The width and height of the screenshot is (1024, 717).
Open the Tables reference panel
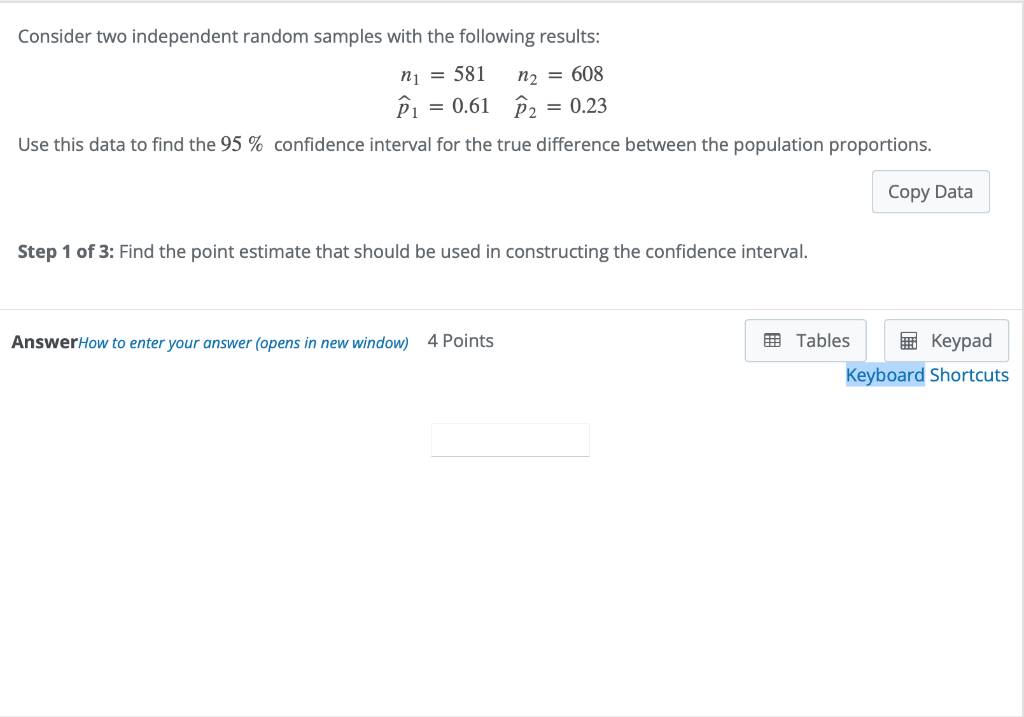805,340
